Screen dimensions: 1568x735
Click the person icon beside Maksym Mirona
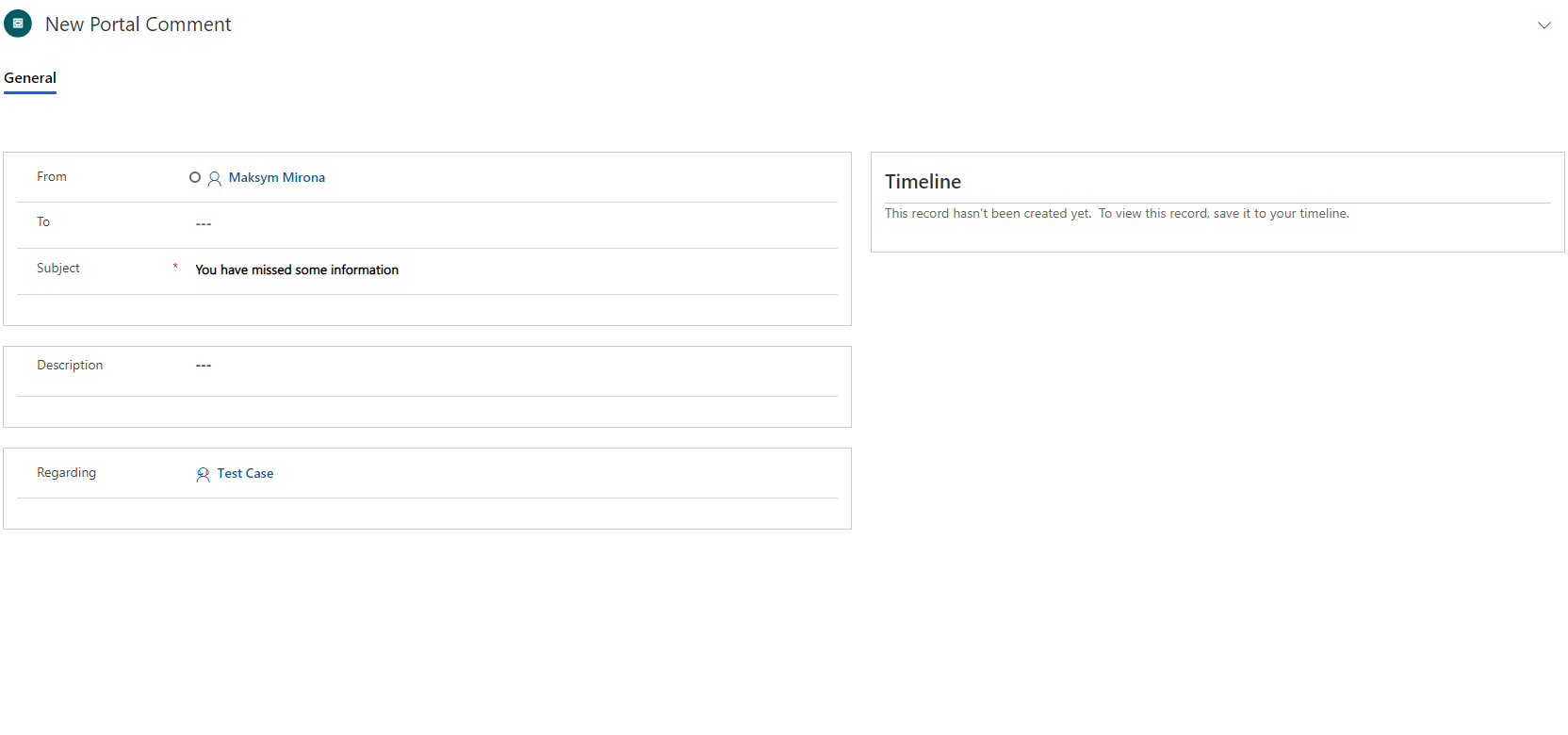[x=214, y=178]
